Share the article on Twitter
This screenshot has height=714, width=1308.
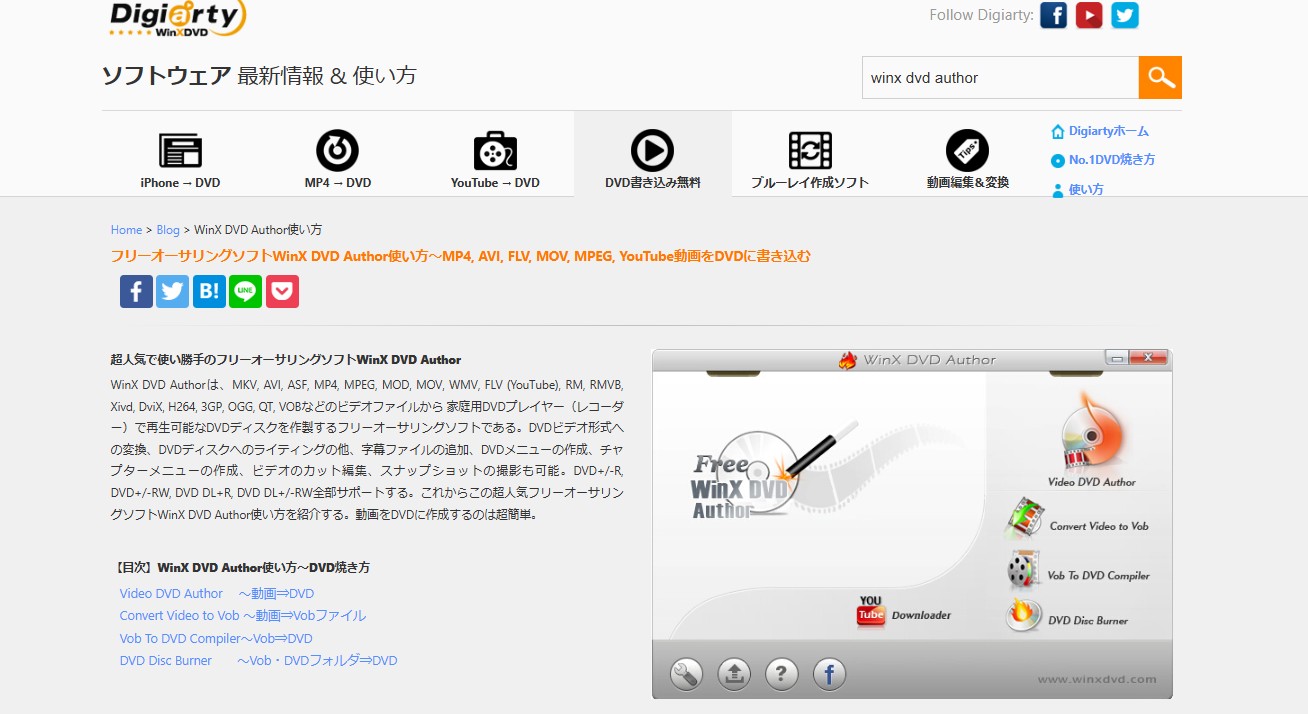coord(173,291)
